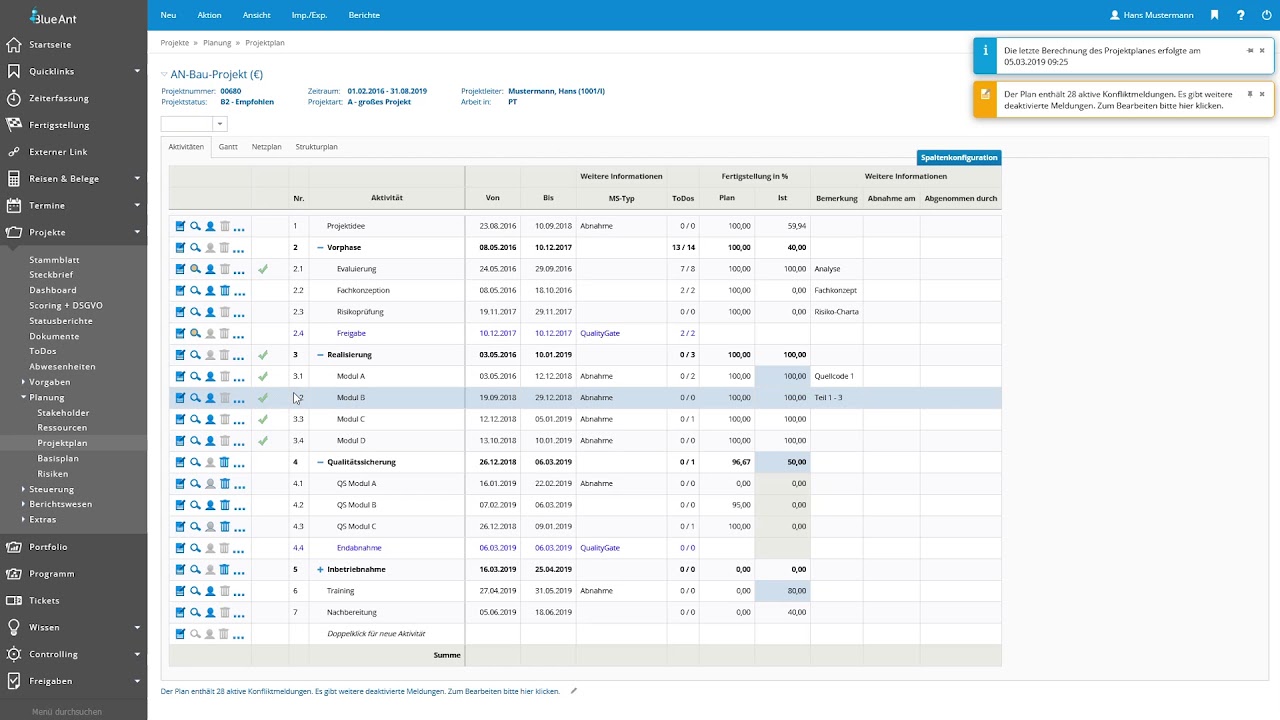Image resolution: width=1280 pixels, height=720 pixels.
Task: Open the three-dots menu for Training row
Action: (x=239, y=592)
